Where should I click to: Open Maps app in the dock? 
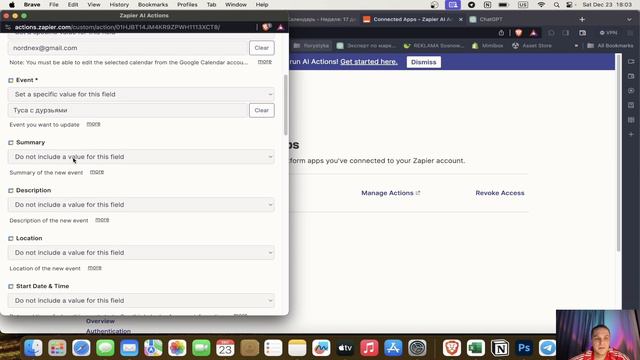click(153, 348)
